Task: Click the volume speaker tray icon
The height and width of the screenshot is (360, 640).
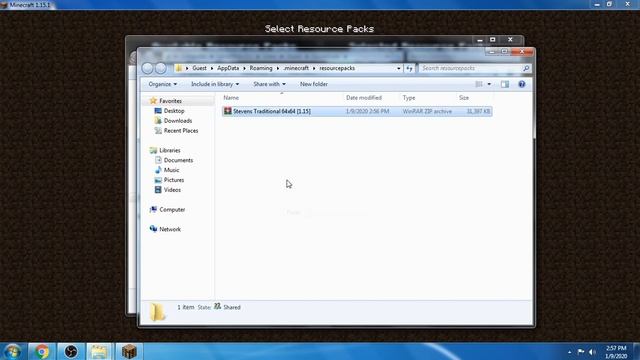Action: [x=592, y=352]
